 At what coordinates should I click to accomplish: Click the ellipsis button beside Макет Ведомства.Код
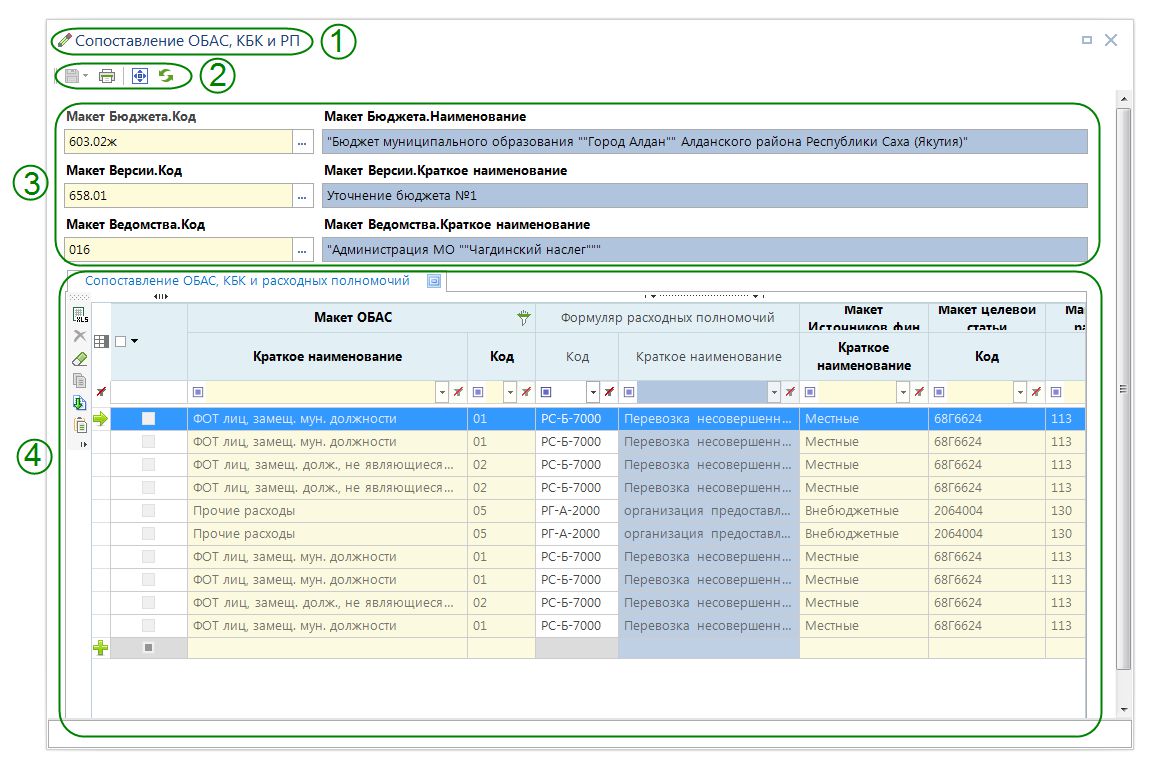click(x=302, y=249)
